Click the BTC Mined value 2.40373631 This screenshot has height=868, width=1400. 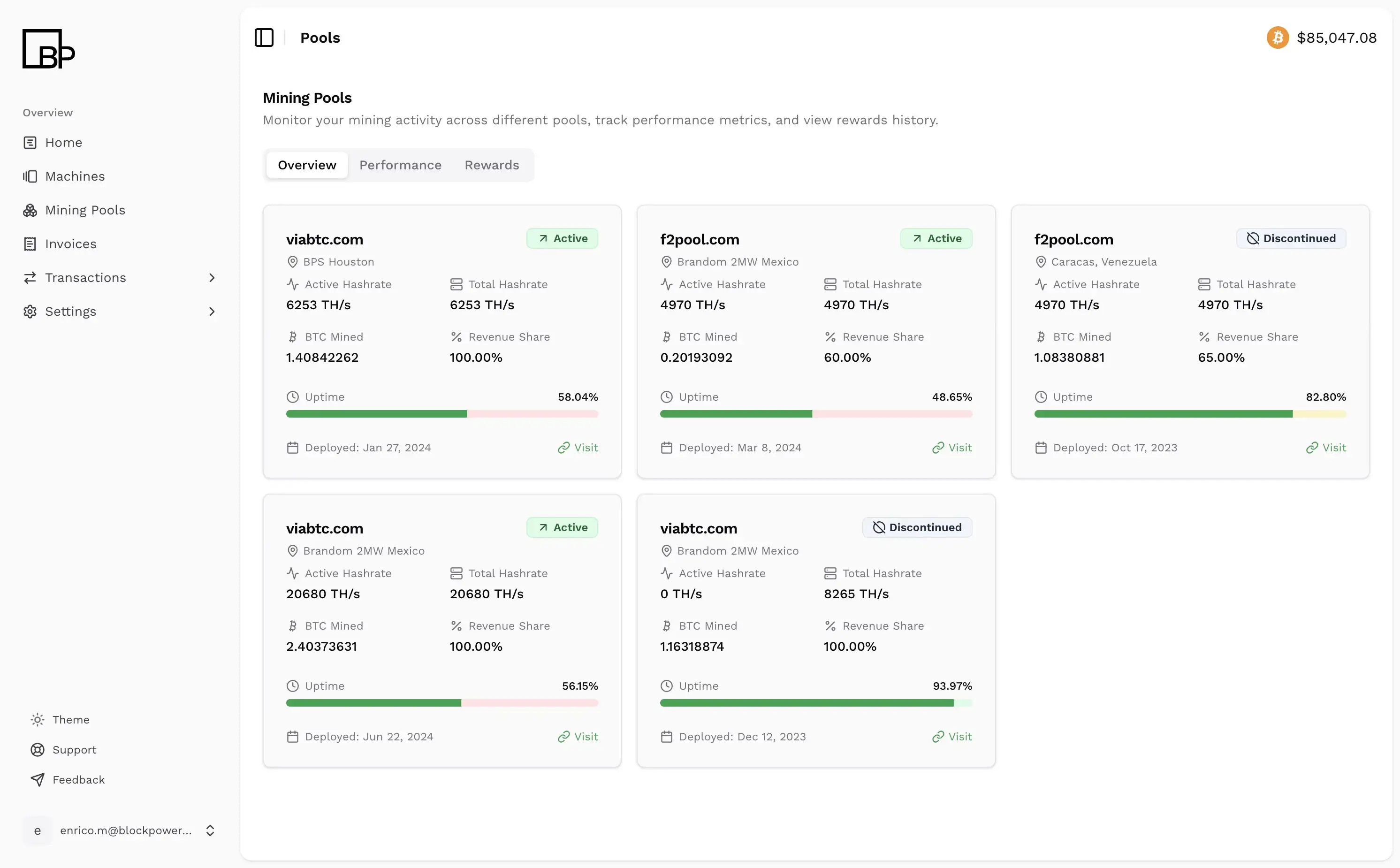pyautogui.click(x=321, y=647)
